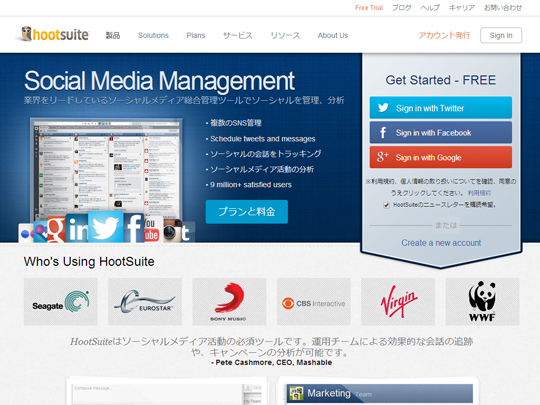The height and width of the screenshot is (405, 540).
Task: Click the large Twitter icon under dashboard screenshot
Action: pyautogui.click(x=105, y=227)
